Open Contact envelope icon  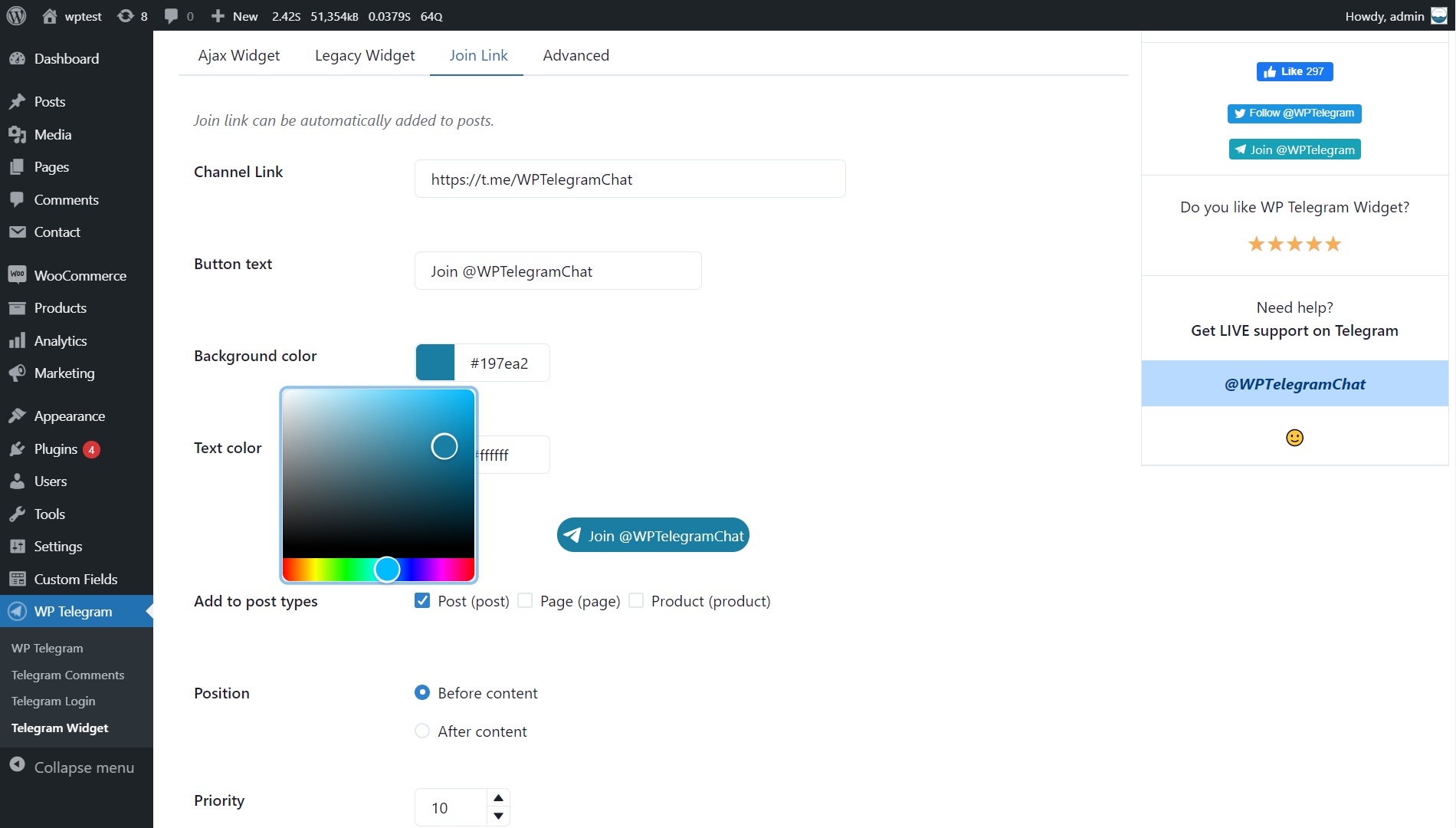point(18,232)
